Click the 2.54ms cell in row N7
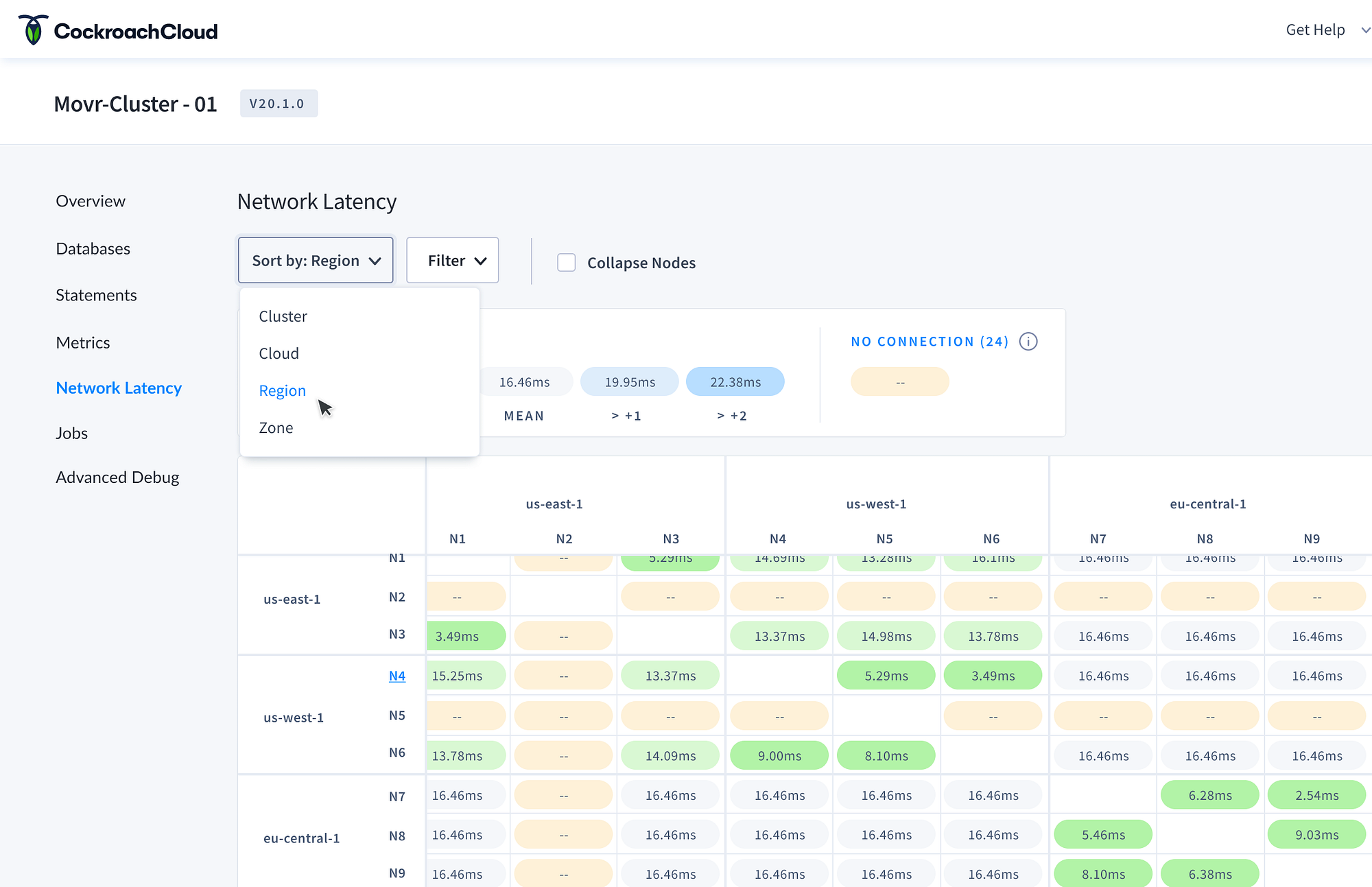The image size is (1372, 887). 1317,795
